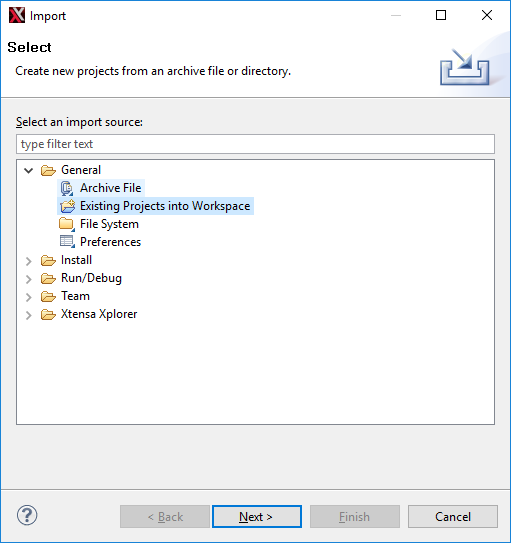Click the File System folder icon
Viewport: 511px width, 543px height.
[x=67, y=224]
